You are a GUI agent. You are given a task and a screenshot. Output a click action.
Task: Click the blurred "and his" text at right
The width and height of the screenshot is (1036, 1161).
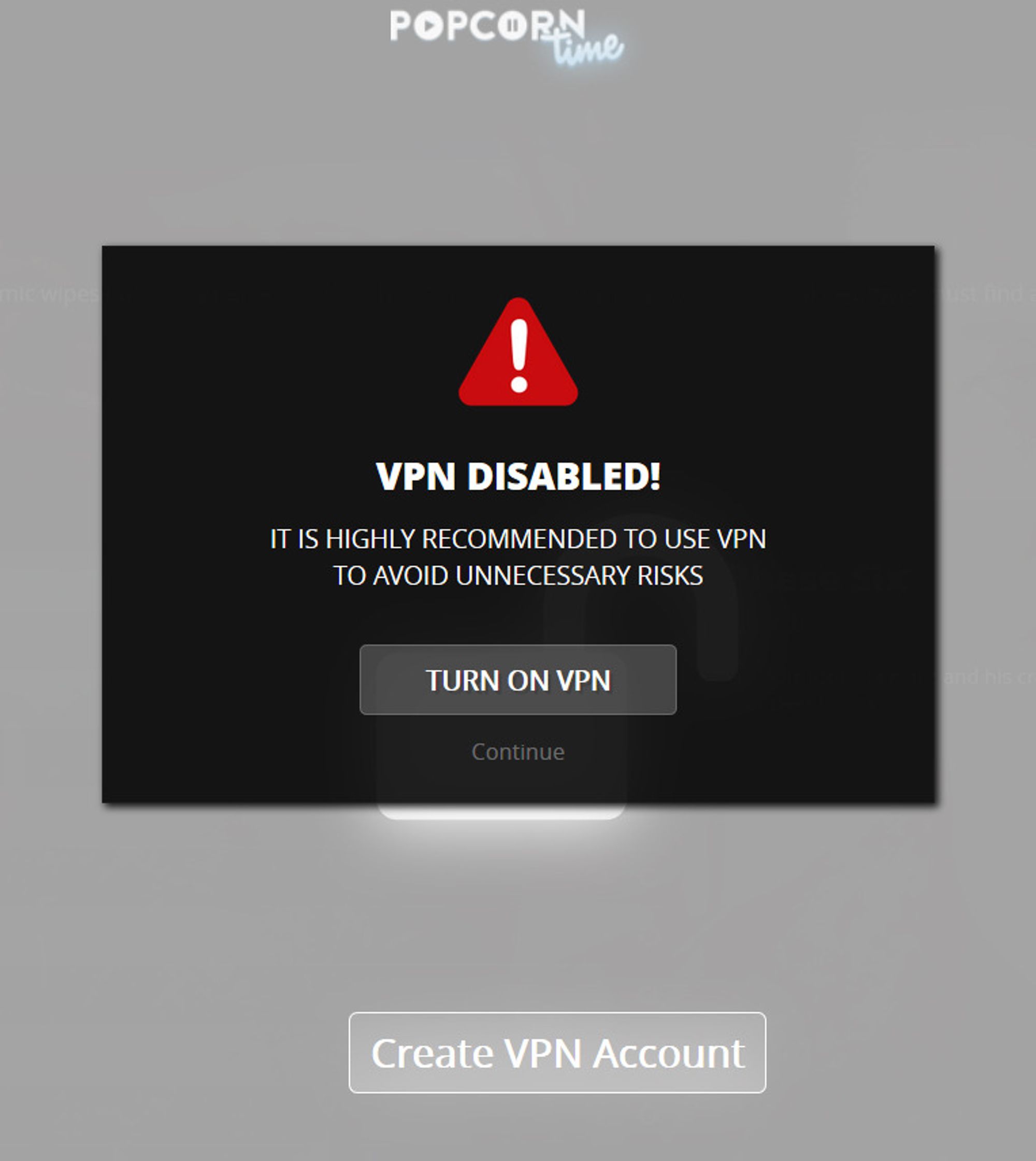click(x=978, y=677)
